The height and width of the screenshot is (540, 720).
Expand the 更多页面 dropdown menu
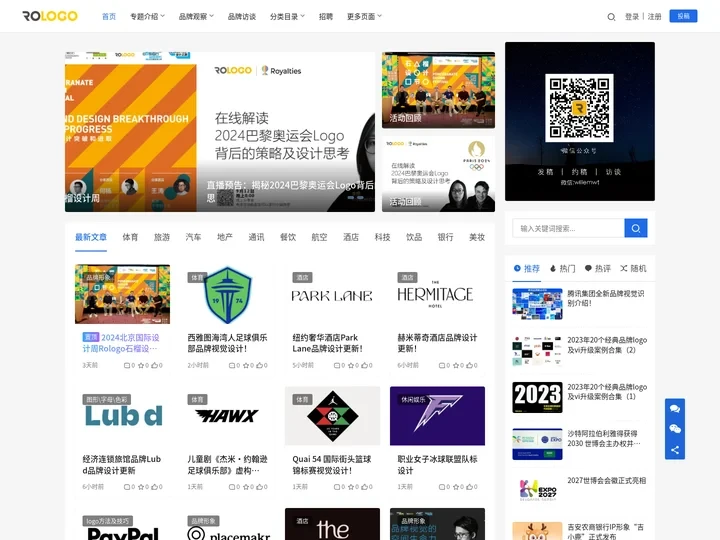[x=364, y=17]
